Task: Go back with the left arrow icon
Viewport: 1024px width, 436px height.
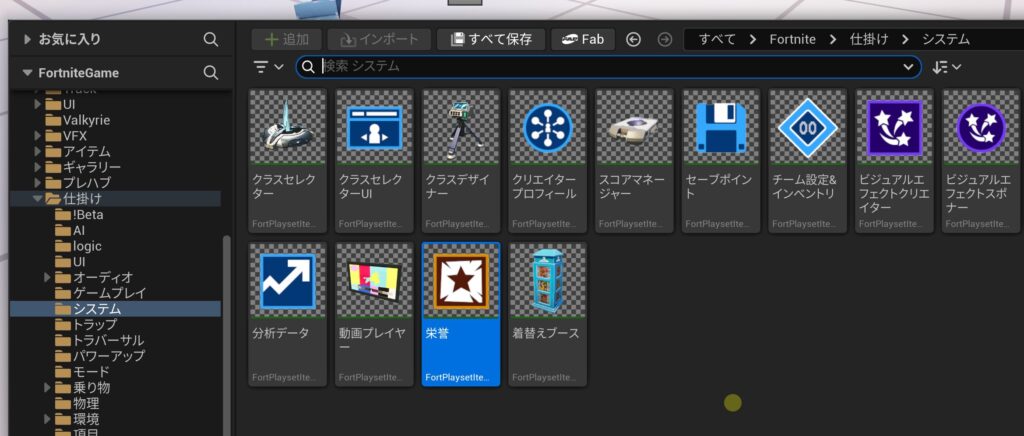Action: [x=633, y=39]
